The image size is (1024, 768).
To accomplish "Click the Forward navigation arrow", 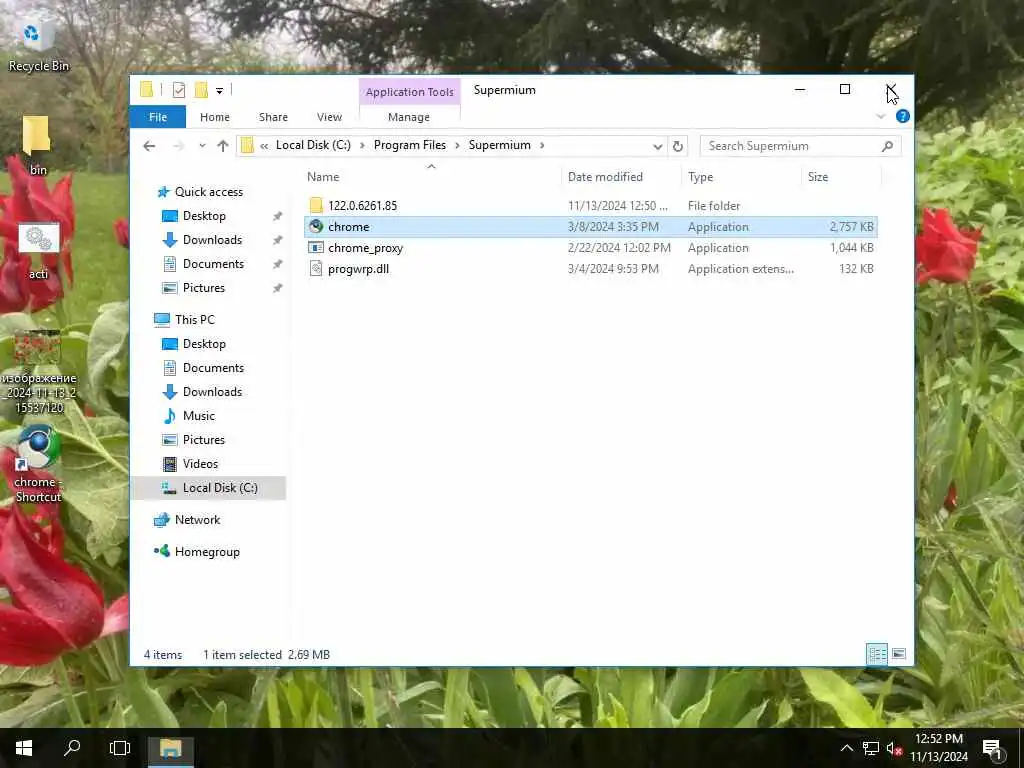I will pyautogui.click(x=178, y=146).
